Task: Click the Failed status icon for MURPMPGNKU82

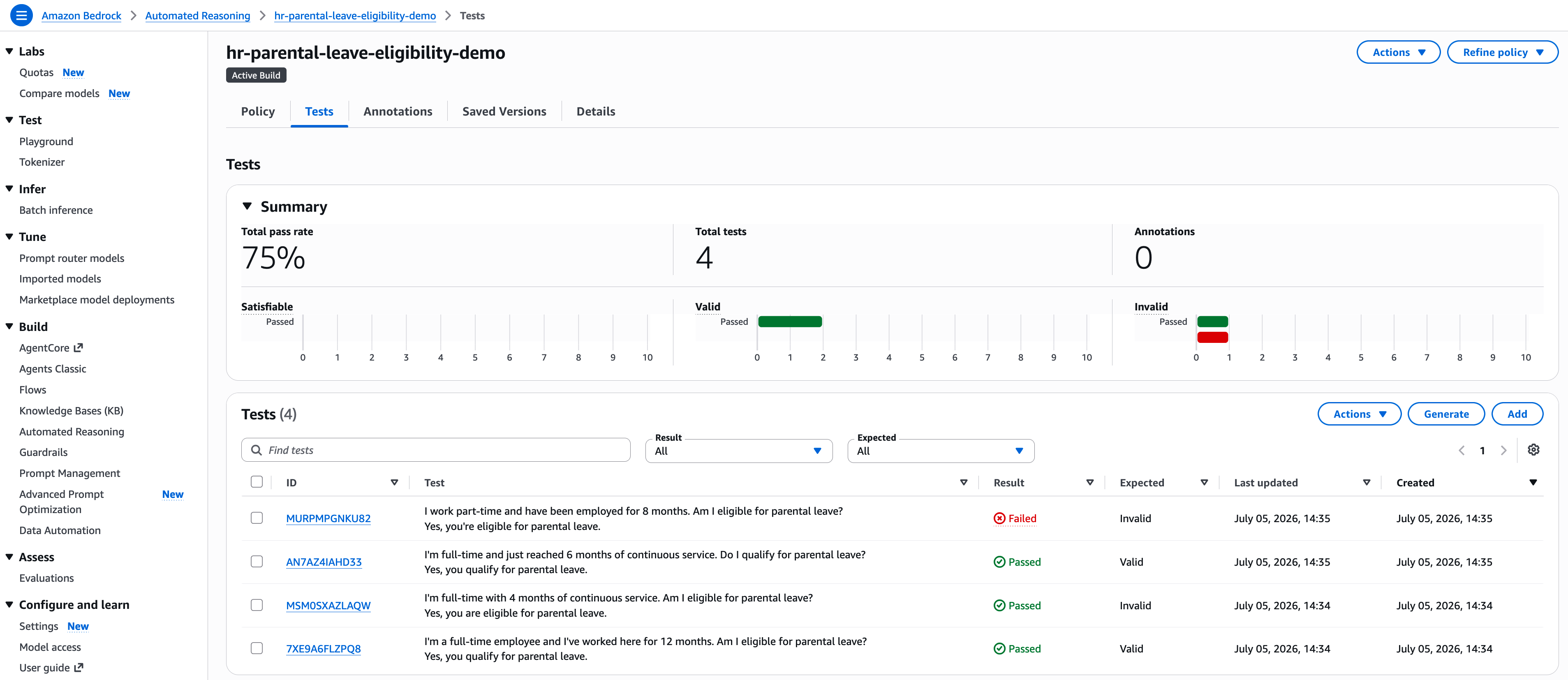Action: [x=999, y=519]
